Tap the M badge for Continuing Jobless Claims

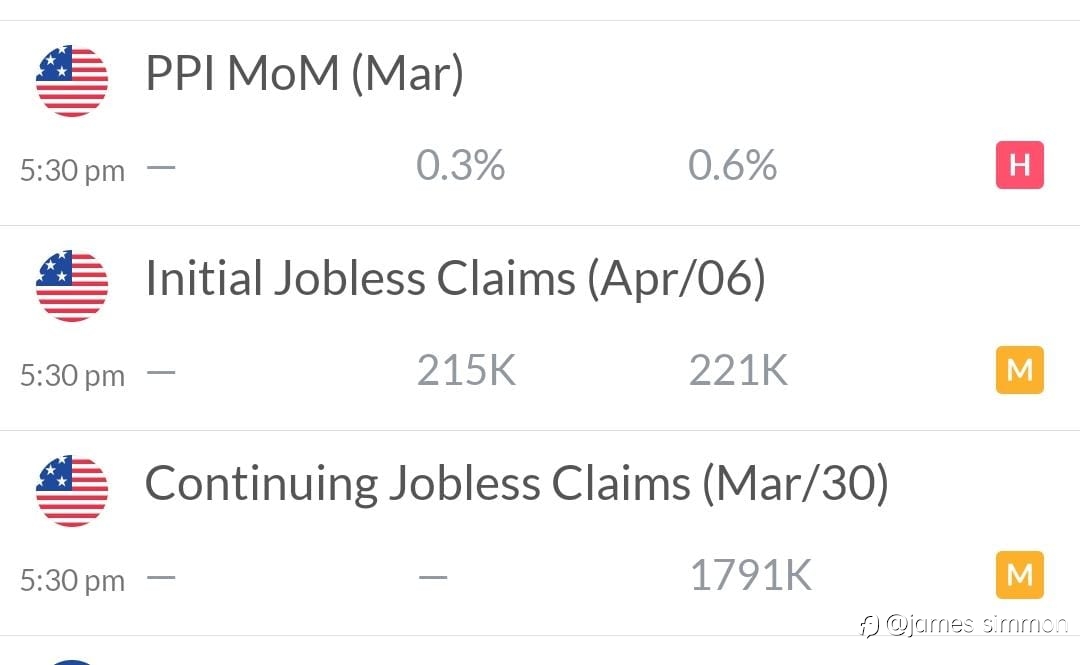[1019, 575]
